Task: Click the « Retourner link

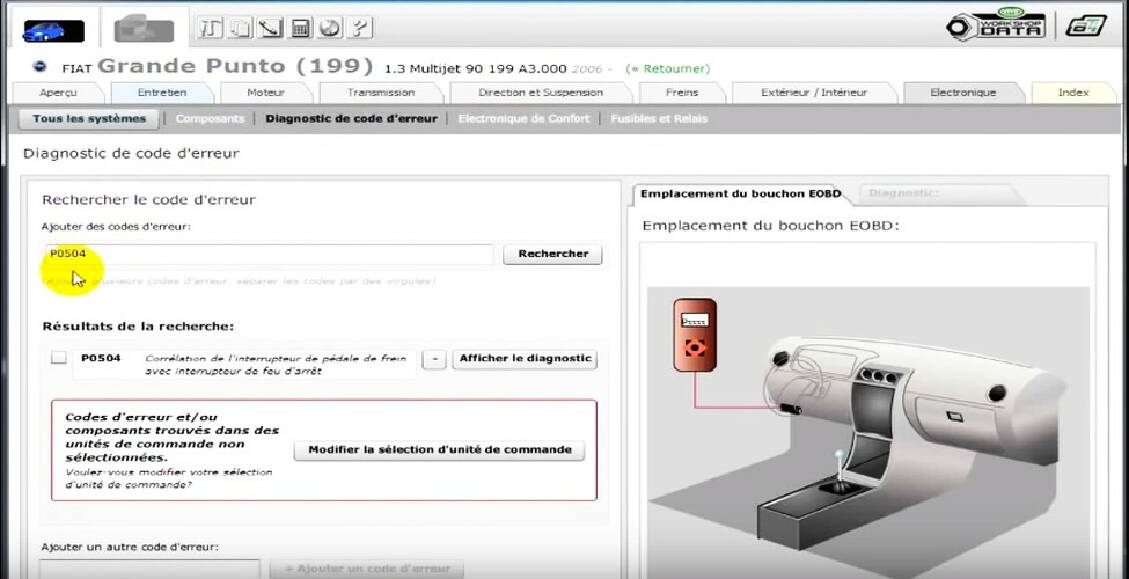Action: (667, 69)
